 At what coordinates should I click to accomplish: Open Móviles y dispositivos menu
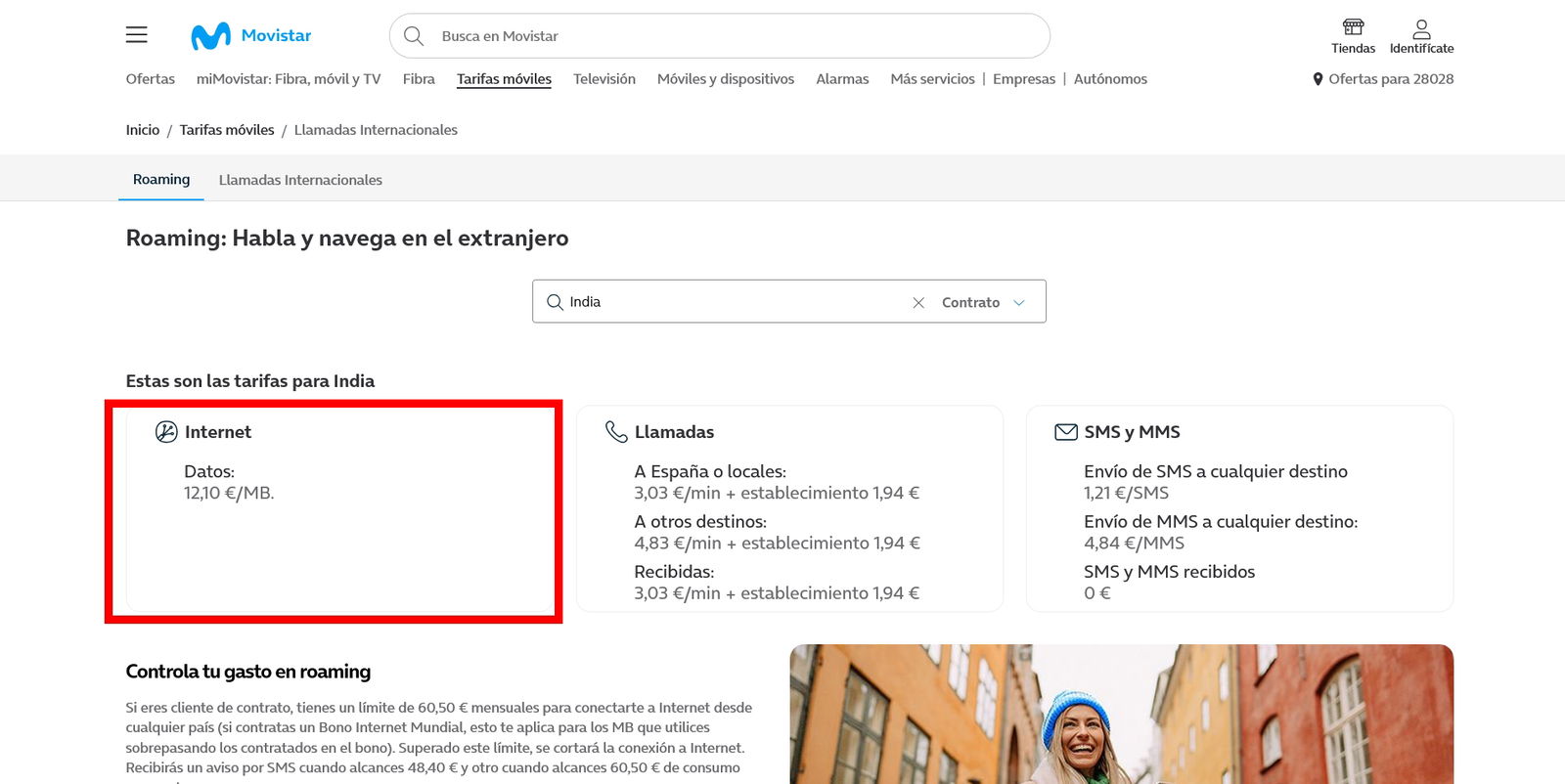[x=726, y=79]
